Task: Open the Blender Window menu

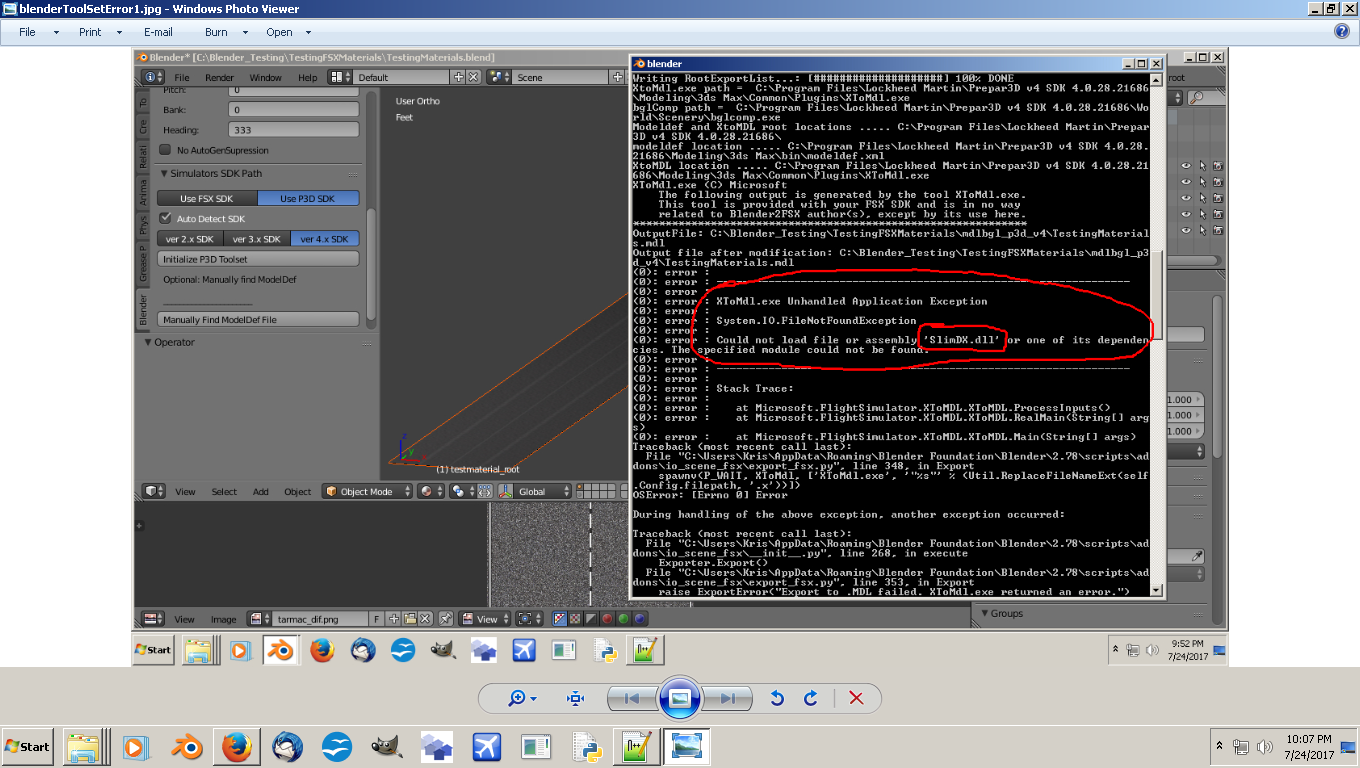Action: 265,77
